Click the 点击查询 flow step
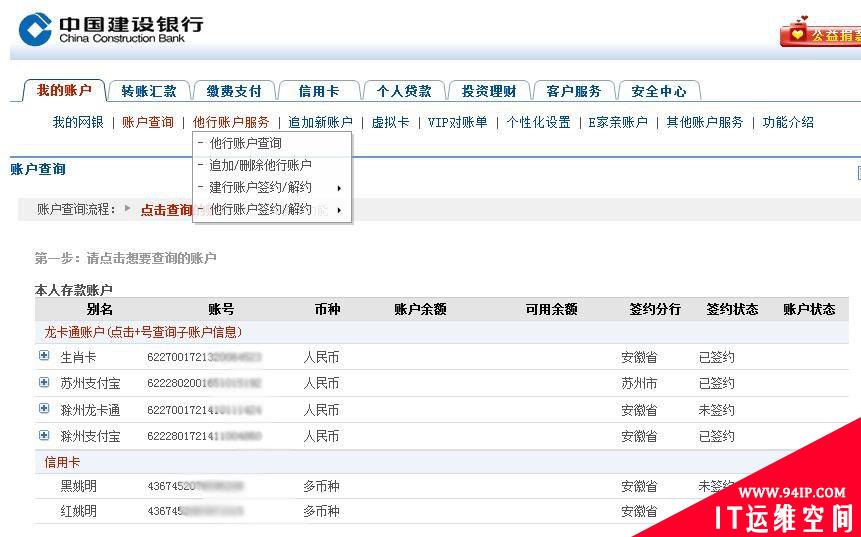Screen dimensions: 861x537 coord(166,210)
